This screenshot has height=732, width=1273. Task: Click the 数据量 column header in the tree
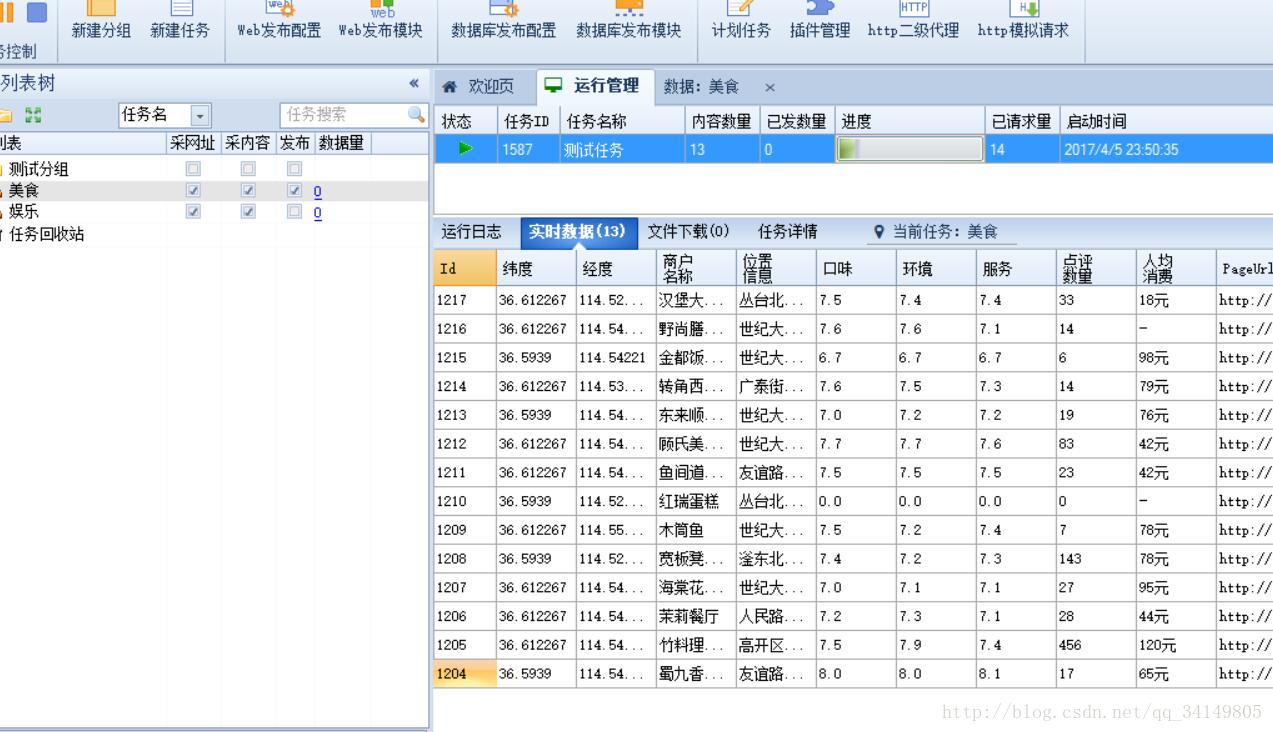tap(342, 143)
